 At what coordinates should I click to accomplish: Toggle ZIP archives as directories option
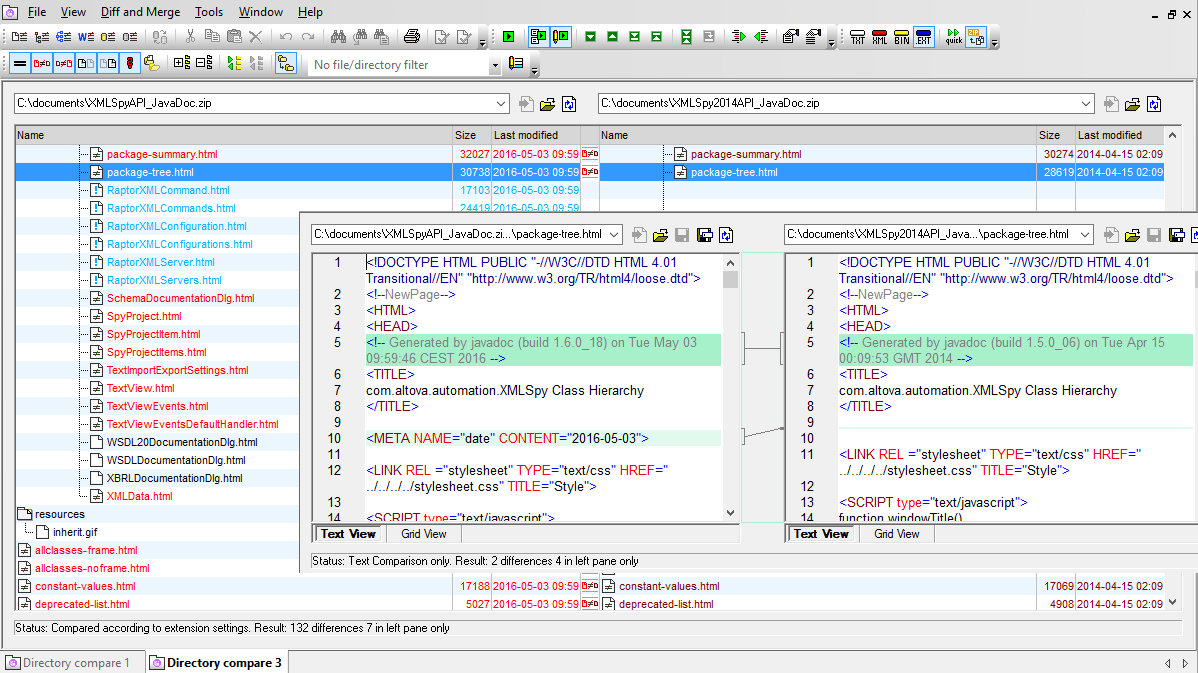tap(976, 37)
